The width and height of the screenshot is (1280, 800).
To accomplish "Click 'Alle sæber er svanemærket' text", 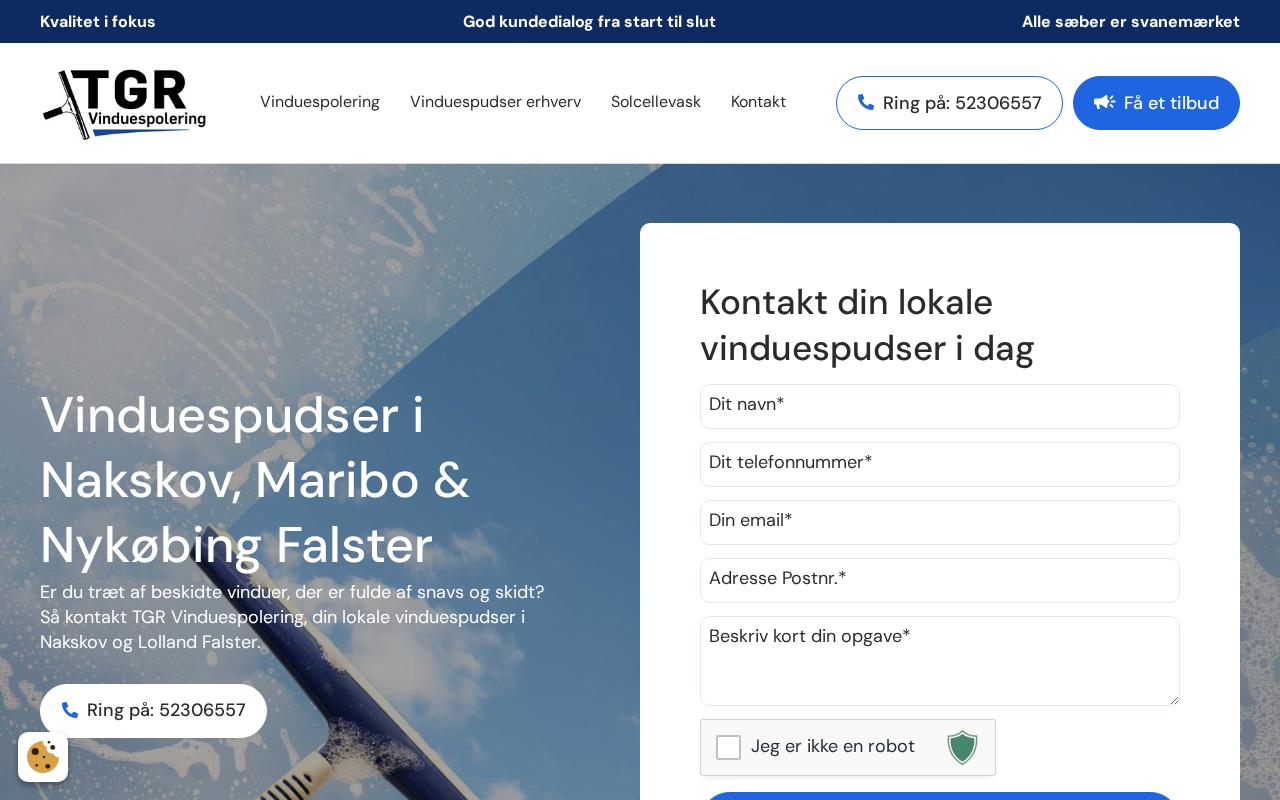I will pos(1131,21).
